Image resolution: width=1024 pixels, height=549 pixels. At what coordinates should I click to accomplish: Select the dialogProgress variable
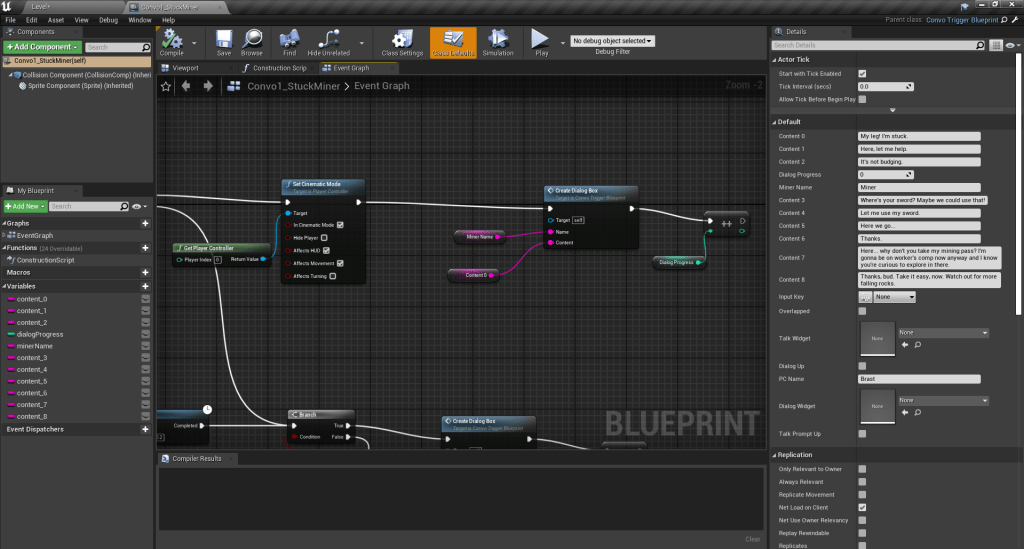[x=40, y=334]
